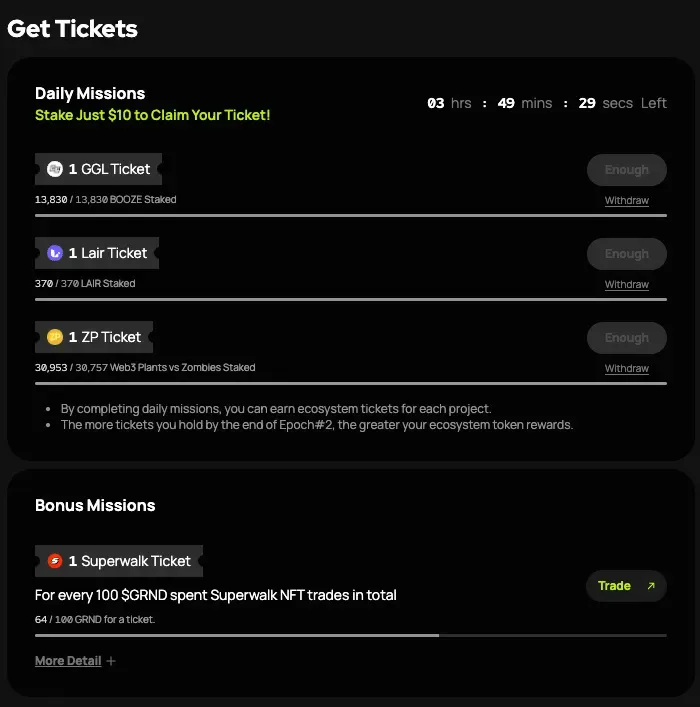Open Superwalk Trade button
This screenshot has width=700, height=707.
pyautogui.click(x=625, y=586)
